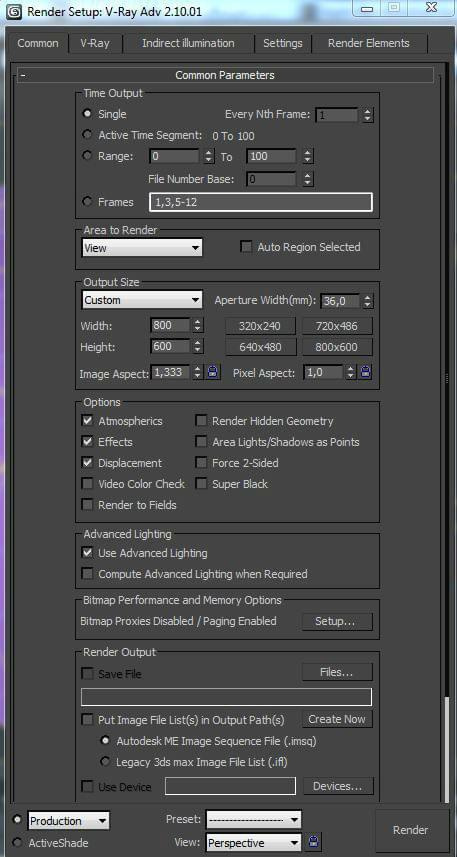This screenshot has width=457, height=857.
Task: Open the Preset dropdown
Action: [x=254, y=819]
